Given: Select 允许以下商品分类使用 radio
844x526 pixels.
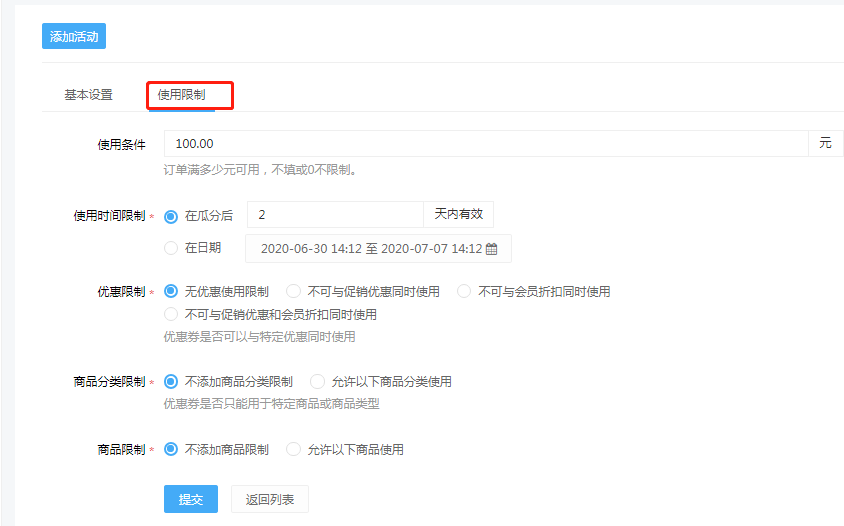Looking at the screenshot, I should pos(318,382).
